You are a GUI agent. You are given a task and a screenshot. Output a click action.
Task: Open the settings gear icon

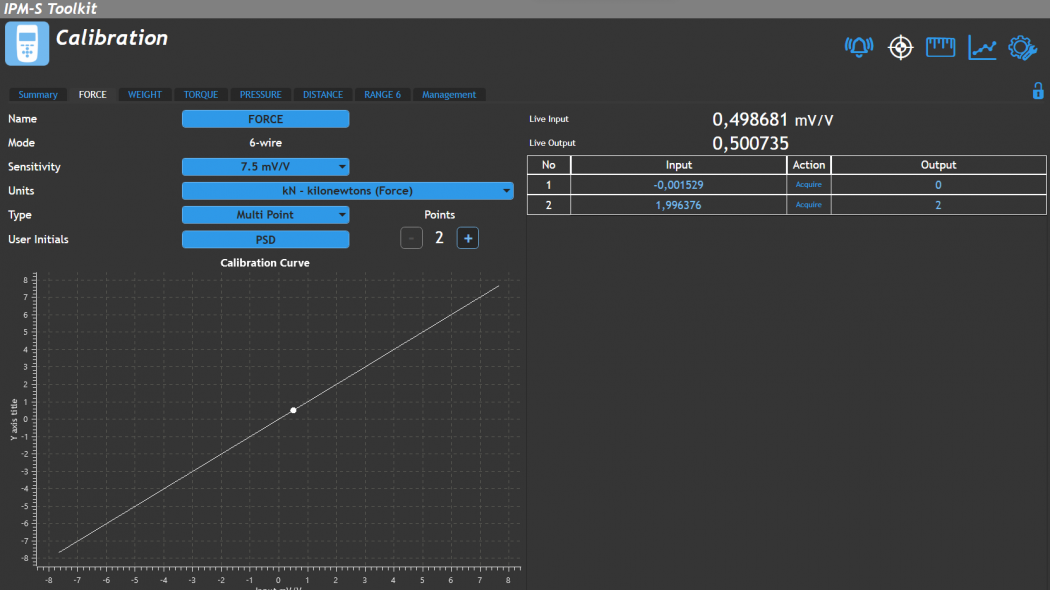tap(1022, 47)
